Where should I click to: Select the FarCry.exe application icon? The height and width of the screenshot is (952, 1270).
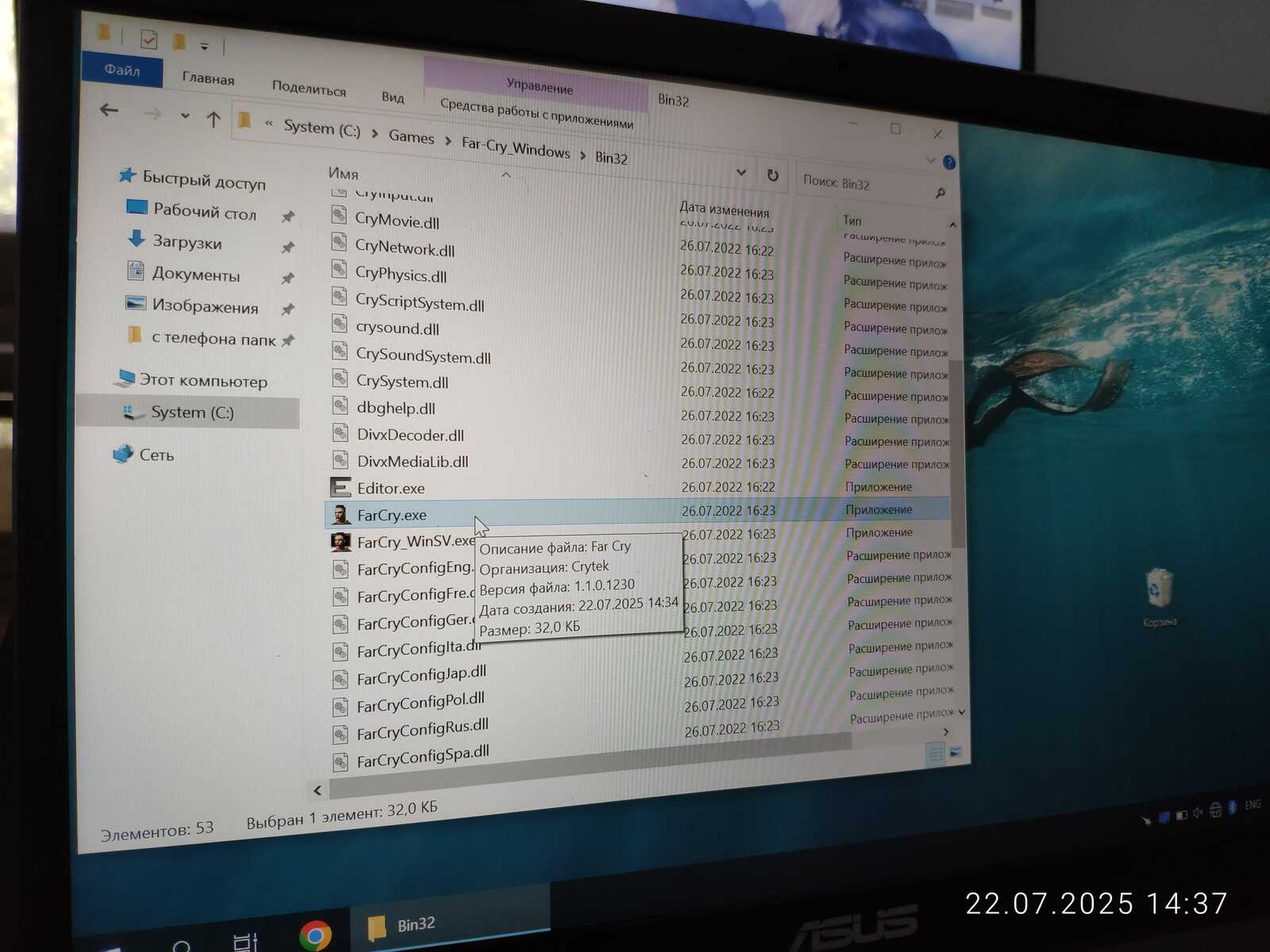click(x=341, y=514)
